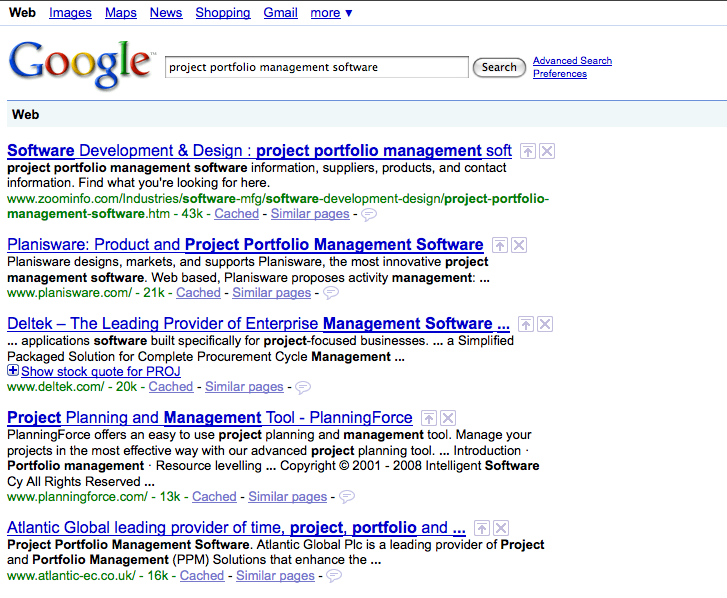727x598 pixels.
Task: Open search Preferences link
Action: [560, 74]
